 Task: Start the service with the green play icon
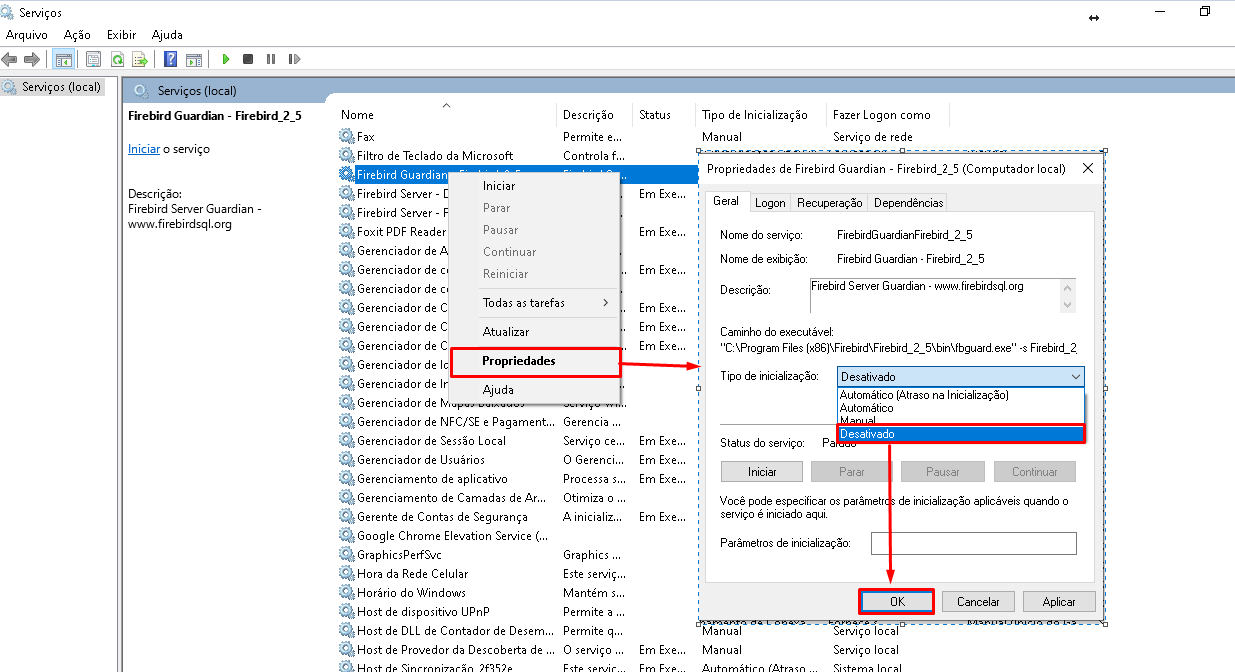point(226,59)
